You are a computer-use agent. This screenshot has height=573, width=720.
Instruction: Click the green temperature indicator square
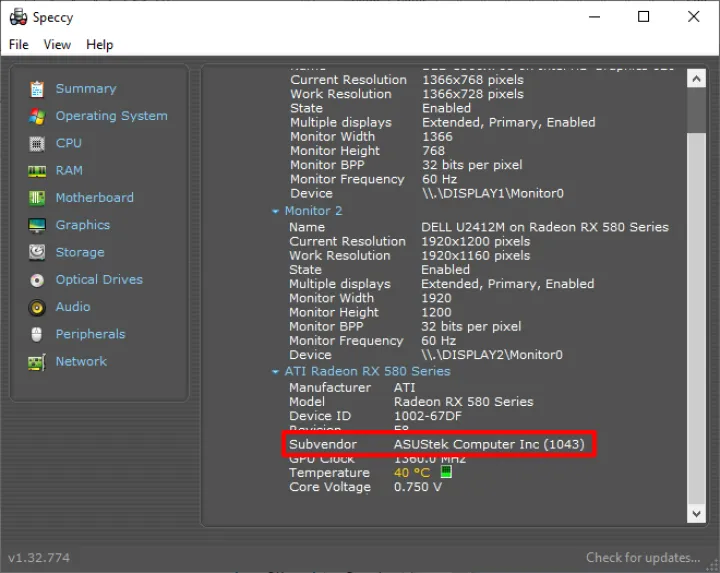coord(446,472)
